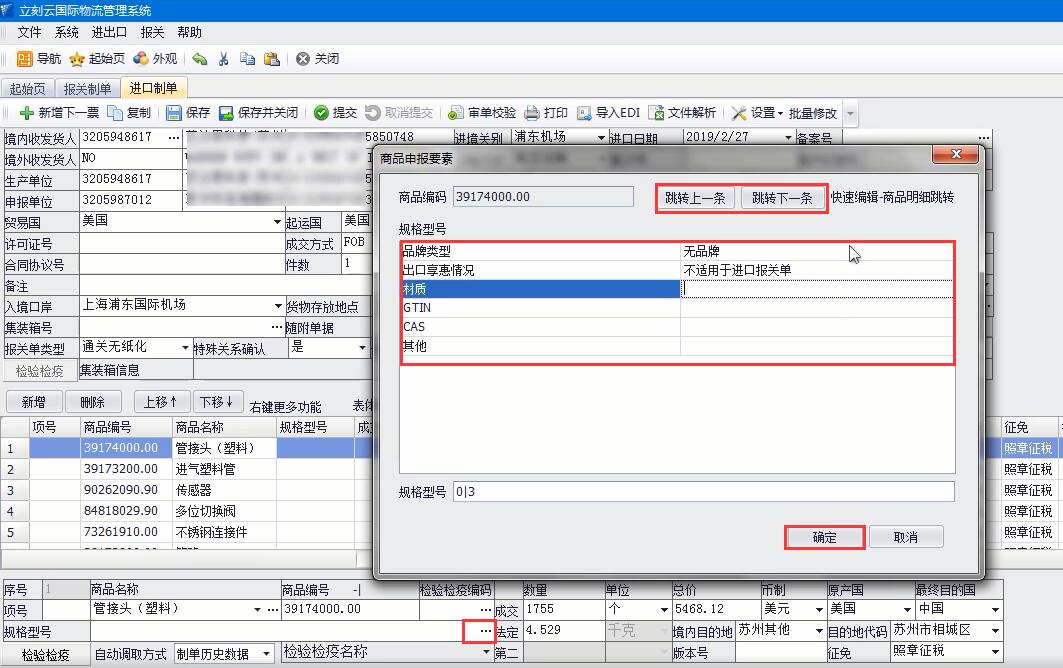The width and height of the screenshot is (1063, 668).
Task: Click the scissors cut icon
Action: [x=224, y=59]
